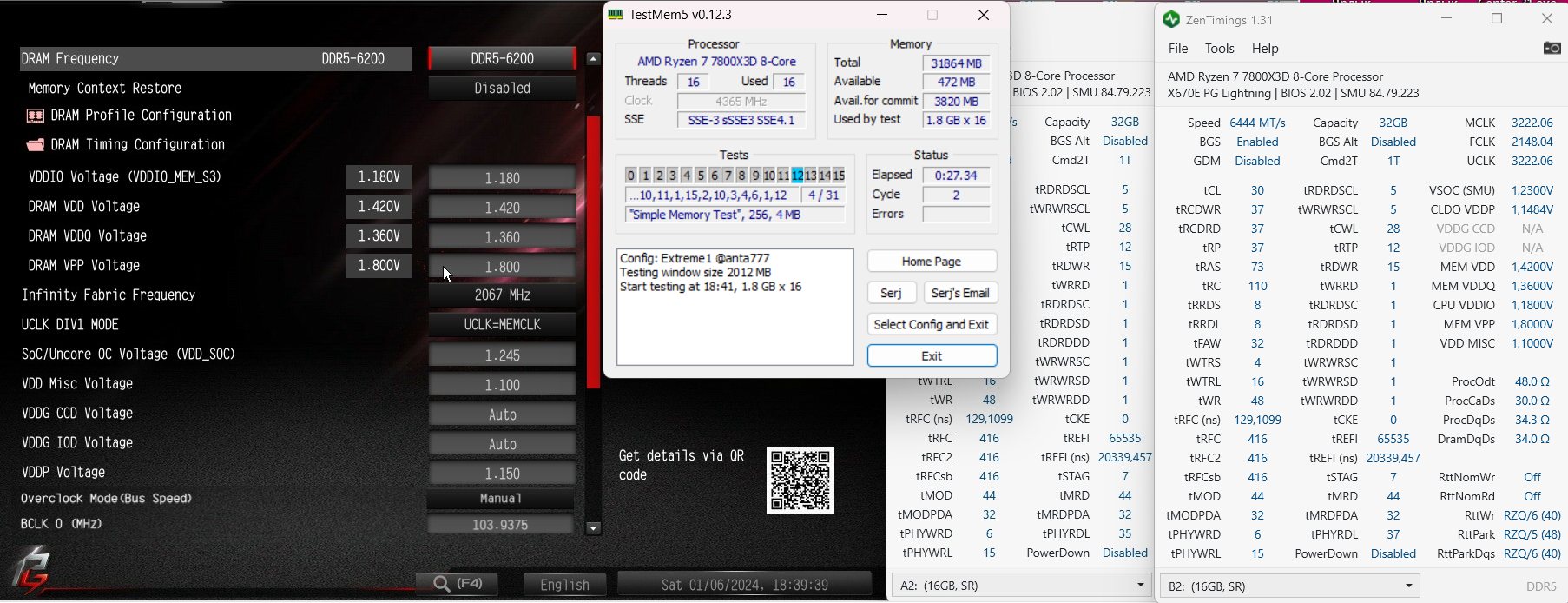Click AMD Ryzen 7 7800X3D 8-Core in TestMem5
This screenshot has height=603, width=1568.
click(716, 62)
